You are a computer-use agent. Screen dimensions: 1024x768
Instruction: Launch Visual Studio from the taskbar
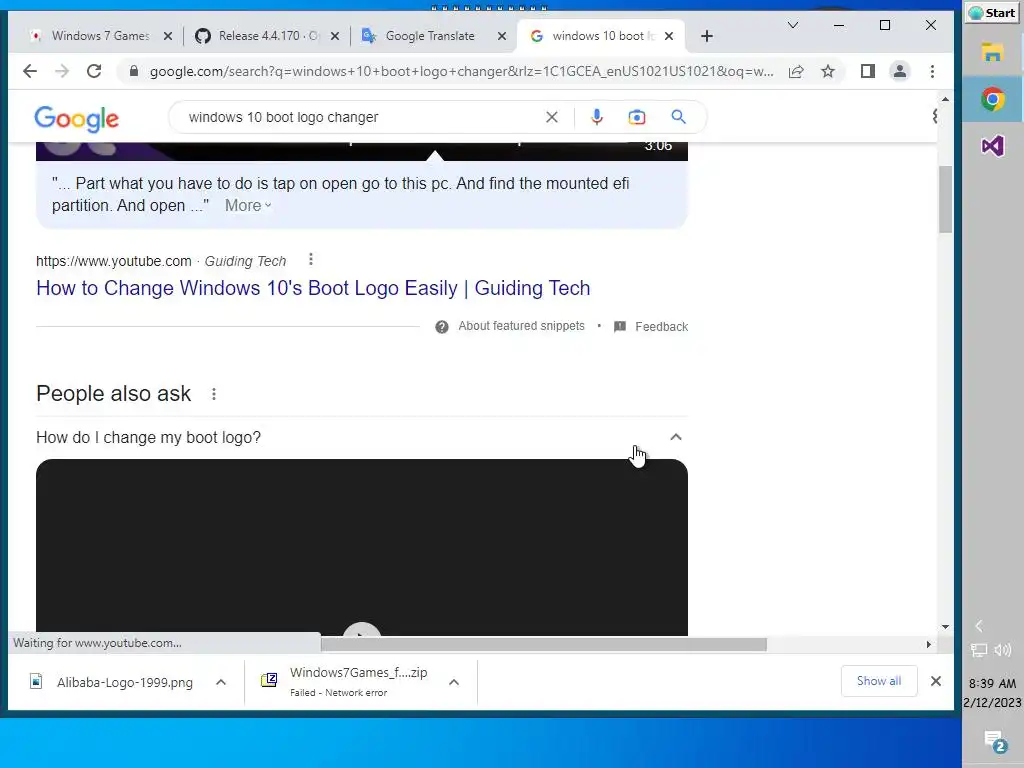993,146
